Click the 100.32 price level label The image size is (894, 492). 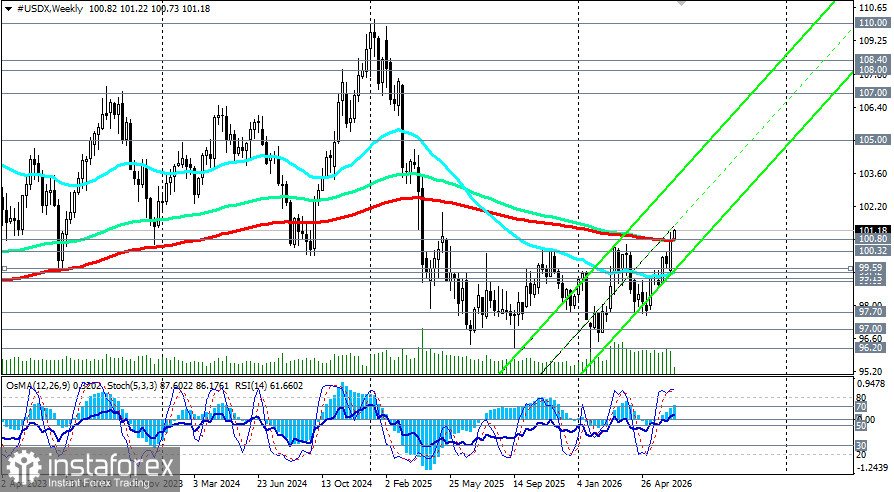(x=873, y=251)
